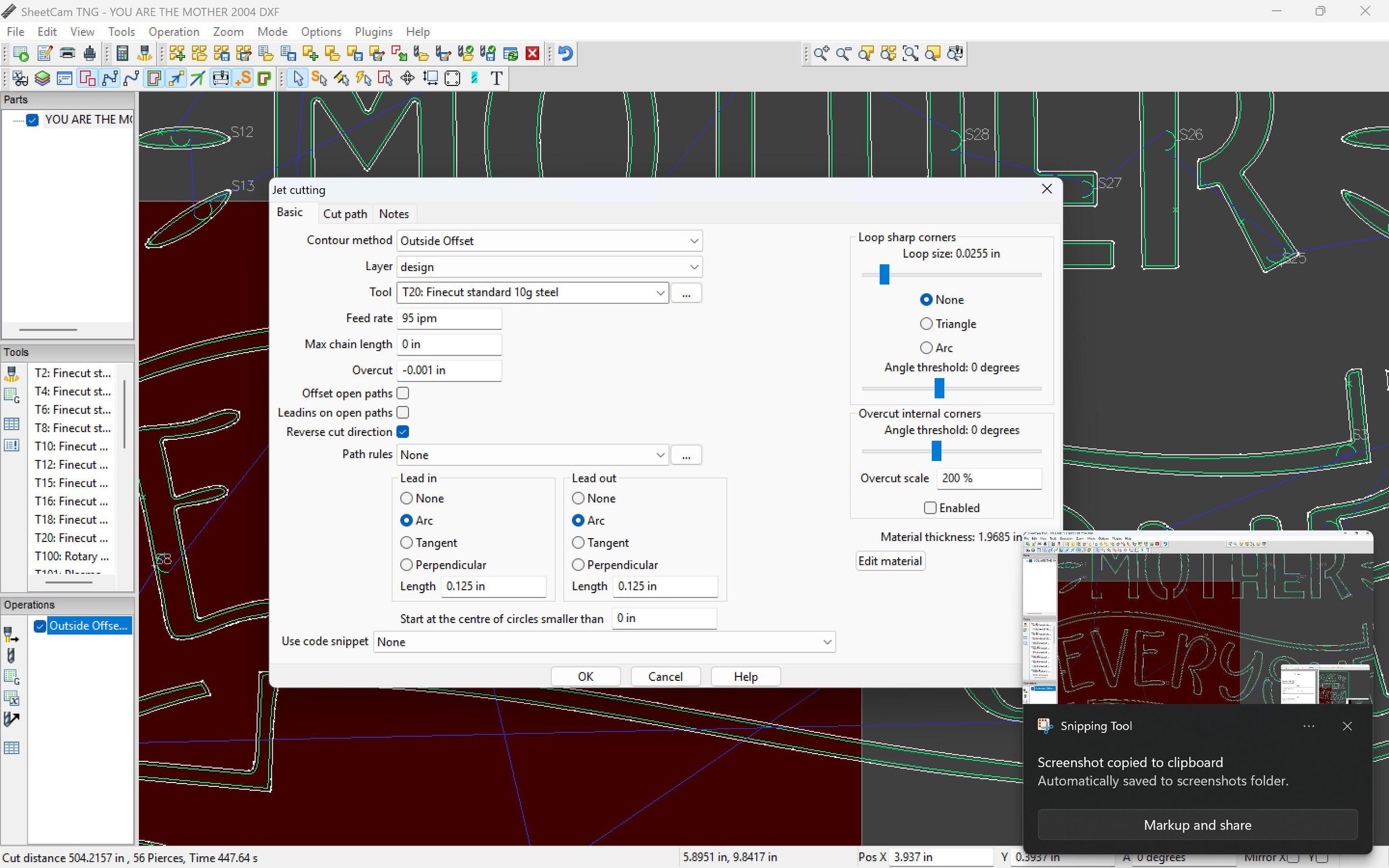1389x868 pixels.
Task: Click the new jet cutting operation icon in Operations panel
Action: pos(12,634)
